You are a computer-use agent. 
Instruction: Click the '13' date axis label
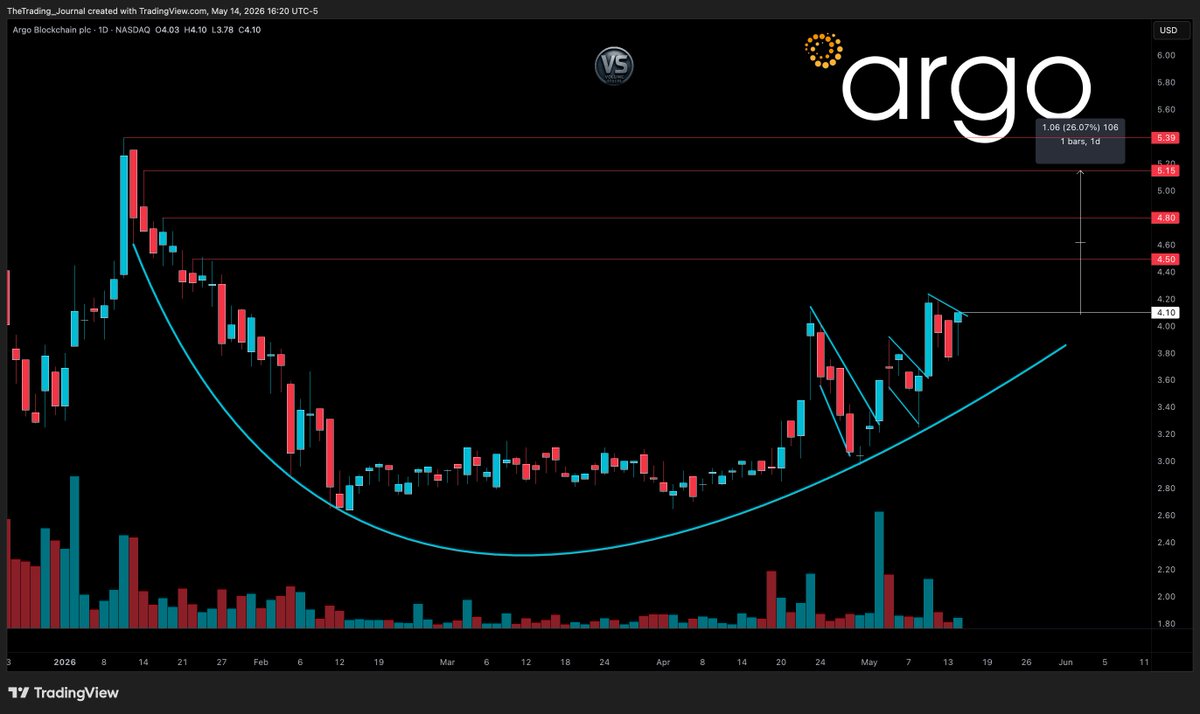coord(947,661)
